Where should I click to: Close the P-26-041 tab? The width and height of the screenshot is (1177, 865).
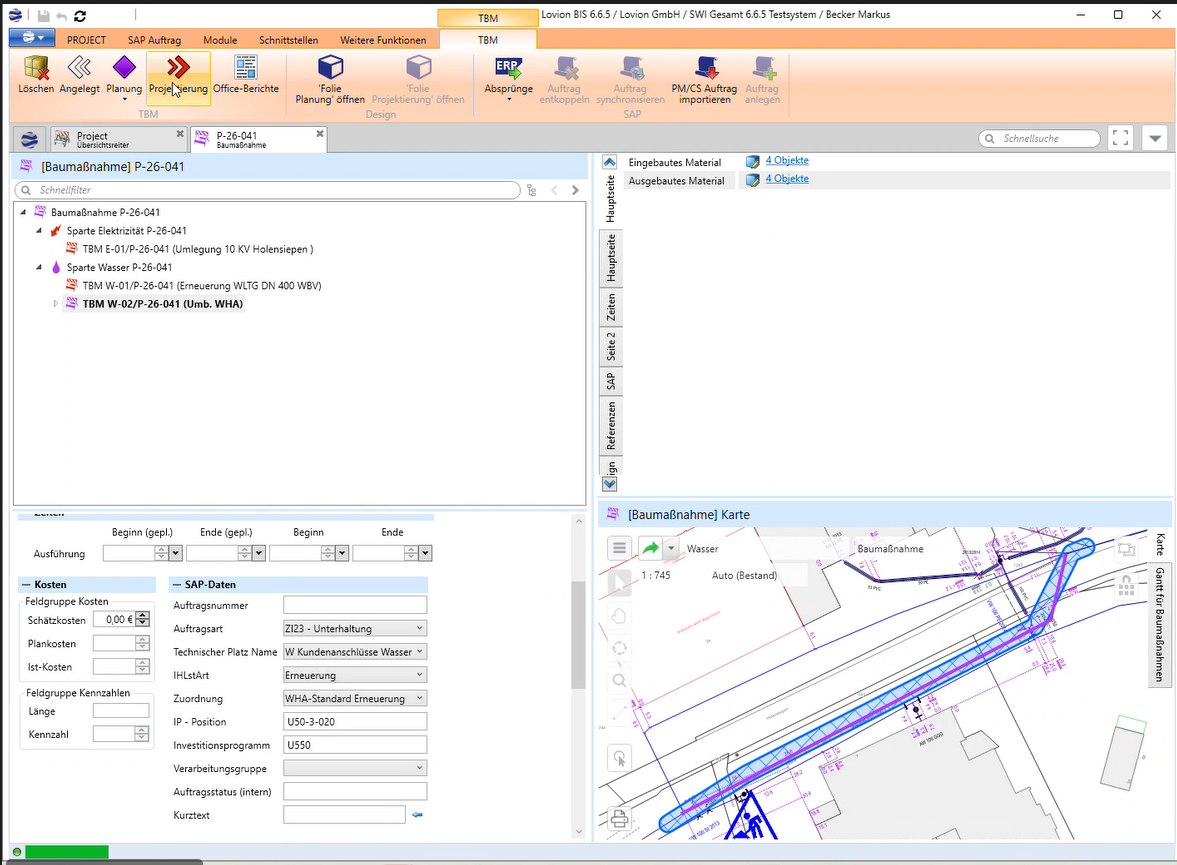320,134
